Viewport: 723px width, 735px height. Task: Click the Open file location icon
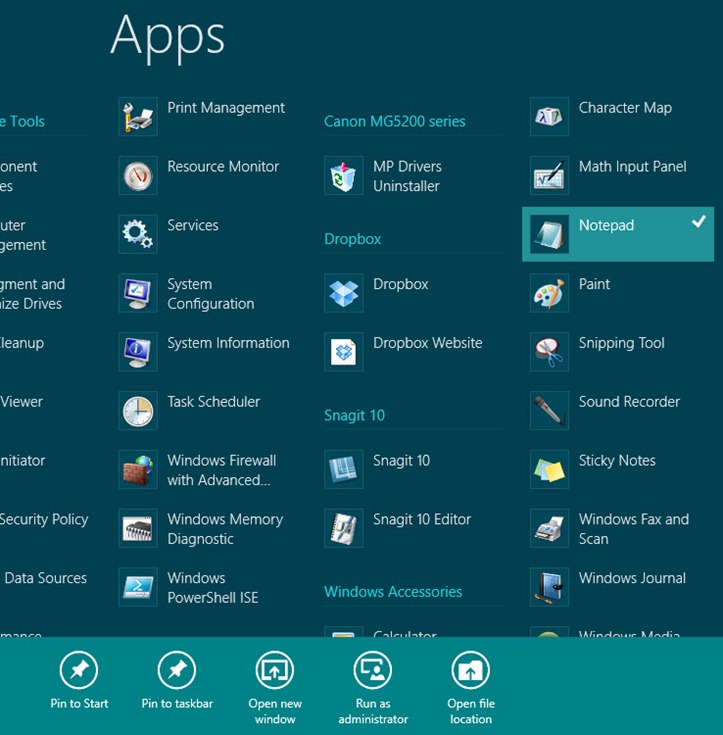[x=471, y=670]
